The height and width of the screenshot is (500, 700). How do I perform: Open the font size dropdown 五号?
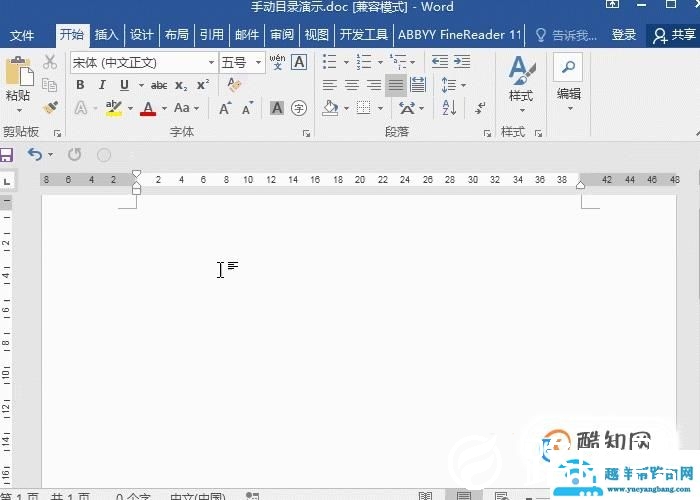pos(259,63)
